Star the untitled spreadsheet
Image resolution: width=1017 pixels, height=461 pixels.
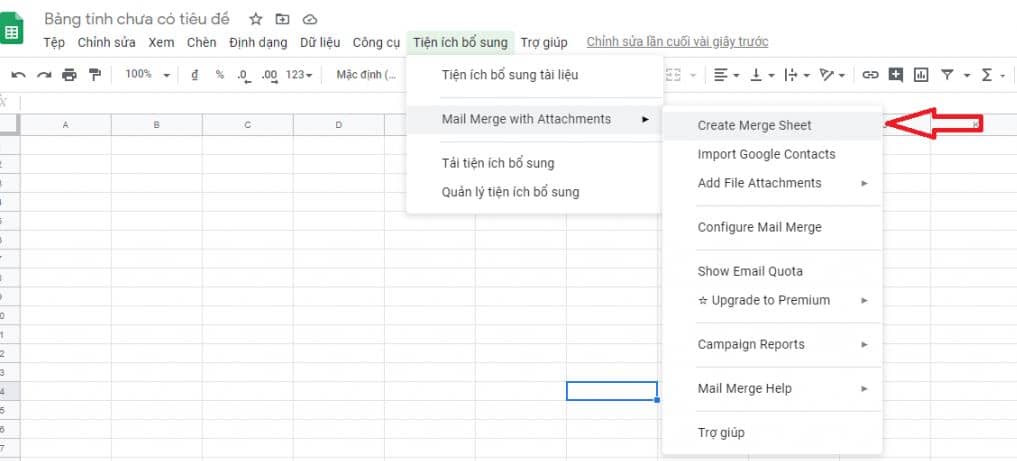pyautogui.click(x=256, y=19)
